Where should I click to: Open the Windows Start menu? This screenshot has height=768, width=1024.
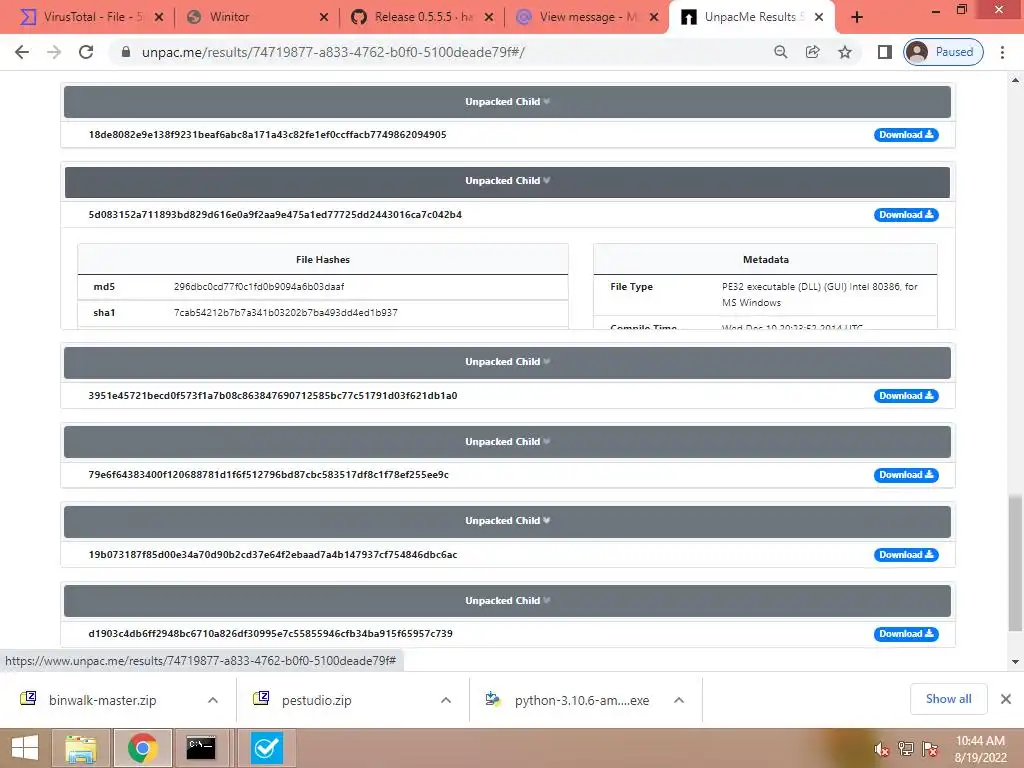25,748
